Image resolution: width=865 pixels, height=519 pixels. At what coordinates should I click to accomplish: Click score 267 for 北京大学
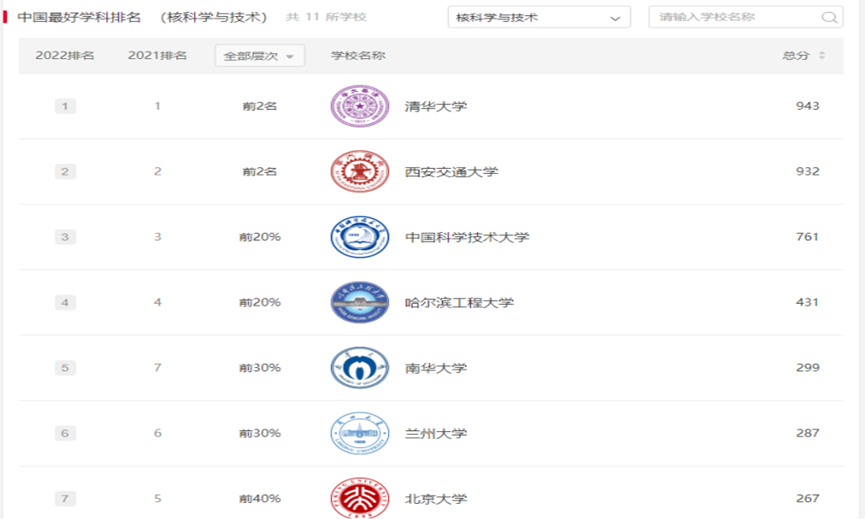coord(808,498)
